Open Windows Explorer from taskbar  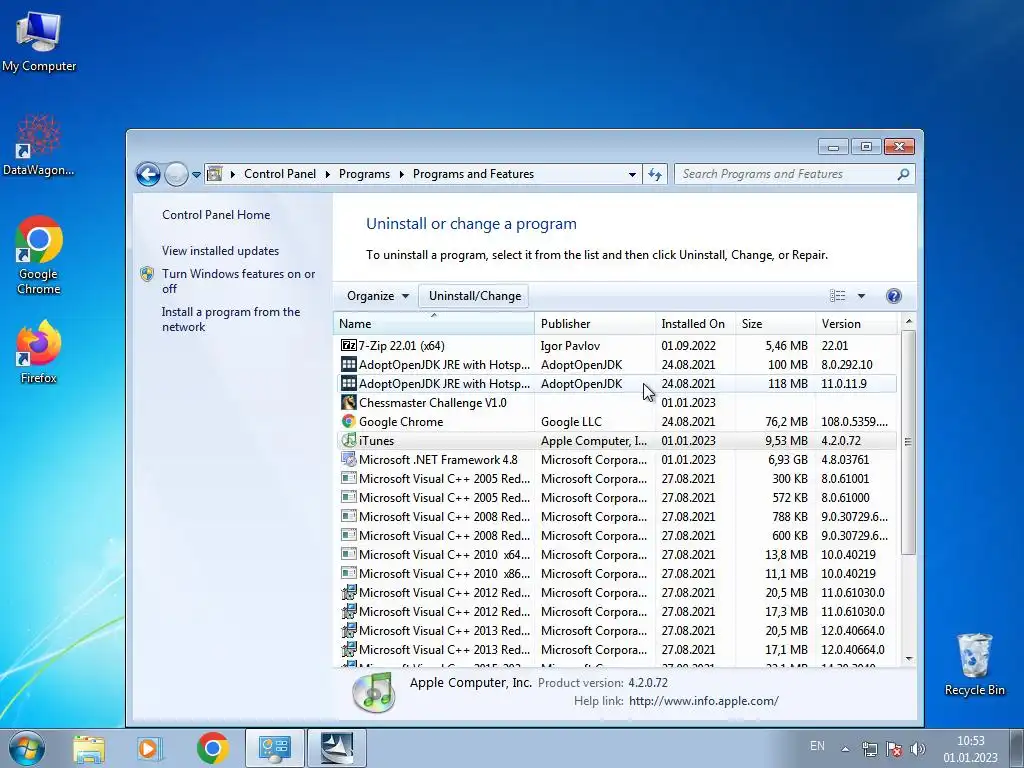89,748
